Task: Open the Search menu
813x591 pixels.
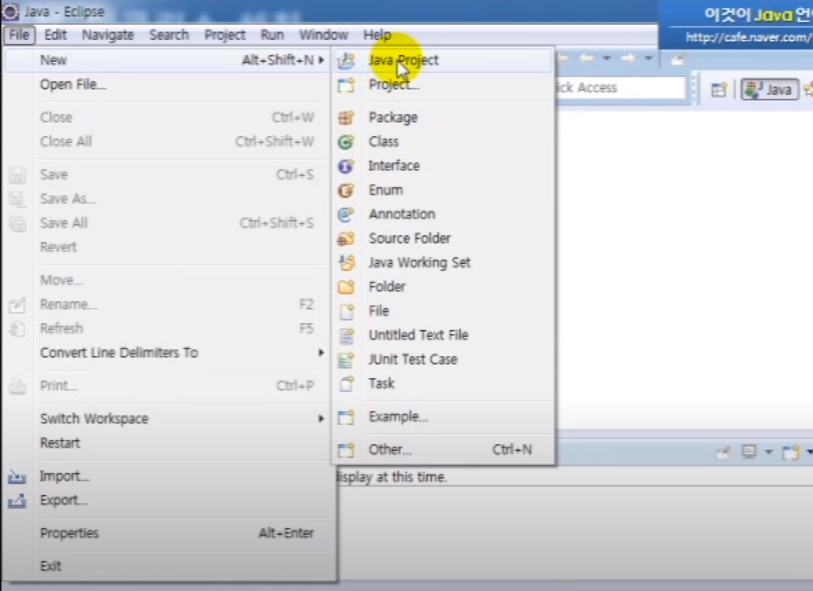Action: coord(169,35)
